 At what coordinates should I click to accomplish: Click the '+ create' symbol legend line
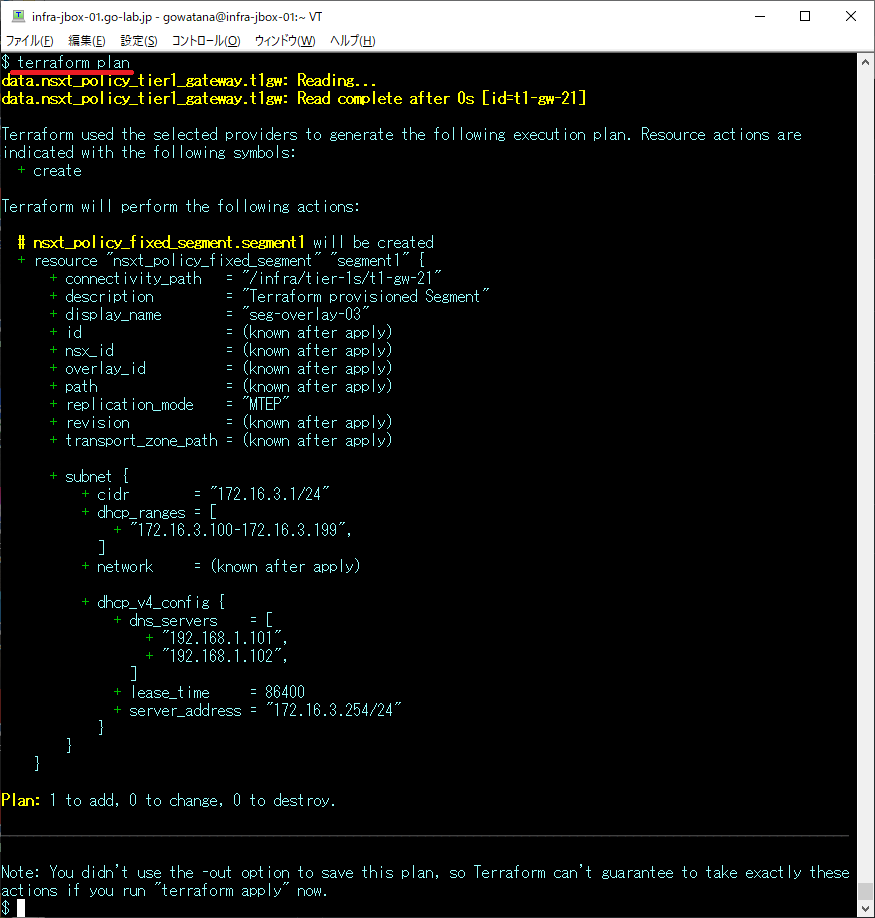(x=50, y=170)
